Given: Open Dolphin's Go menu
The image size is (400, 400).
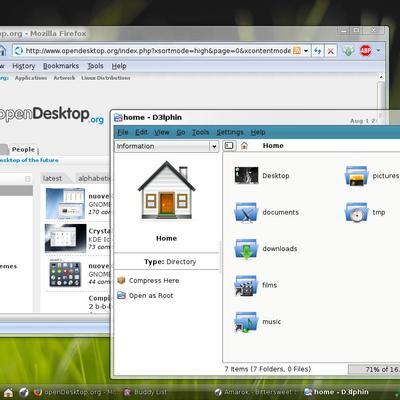Looking at the screenshot, I should tap(181, 132).
